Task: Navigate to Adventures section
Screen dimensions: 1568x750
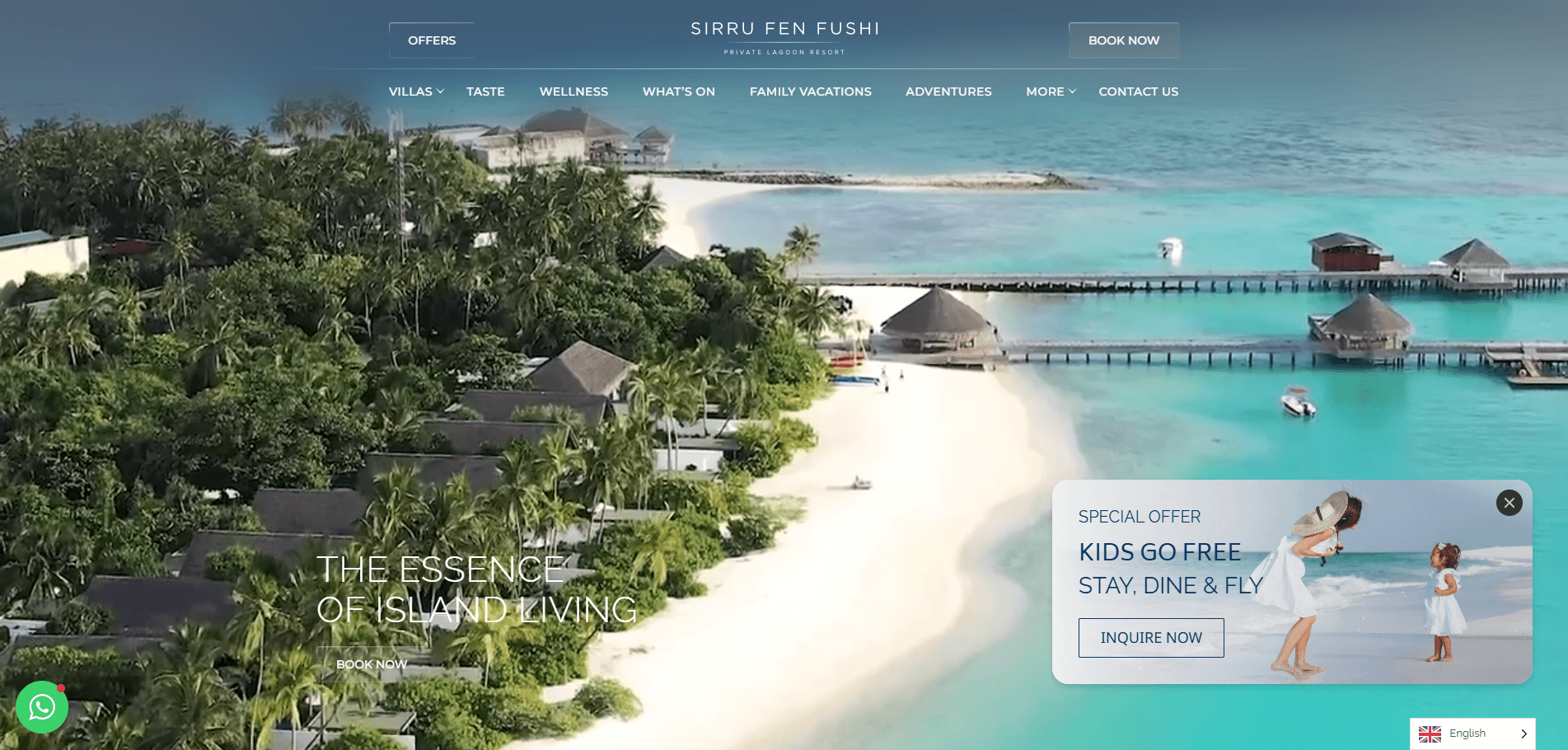Action: (948, 91)
